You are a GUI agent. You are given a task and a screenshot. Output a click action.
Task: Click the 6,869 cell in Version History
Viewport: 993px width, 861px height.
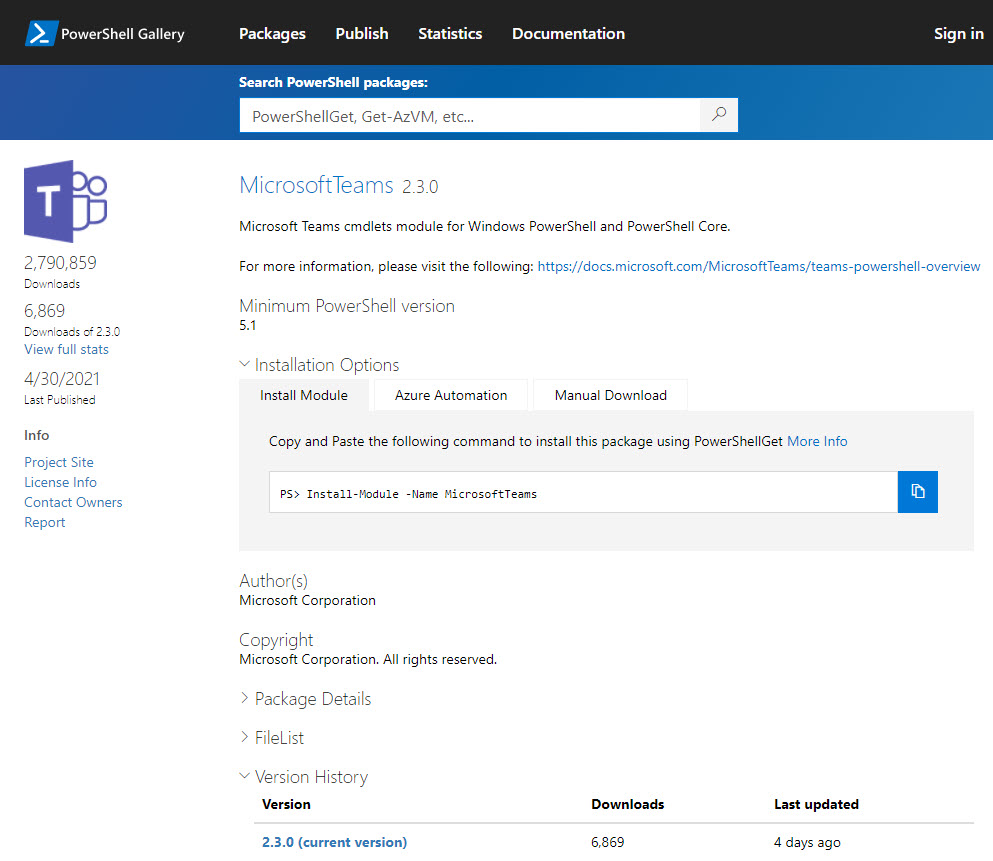pyautogui.click(x=607, y=843)
